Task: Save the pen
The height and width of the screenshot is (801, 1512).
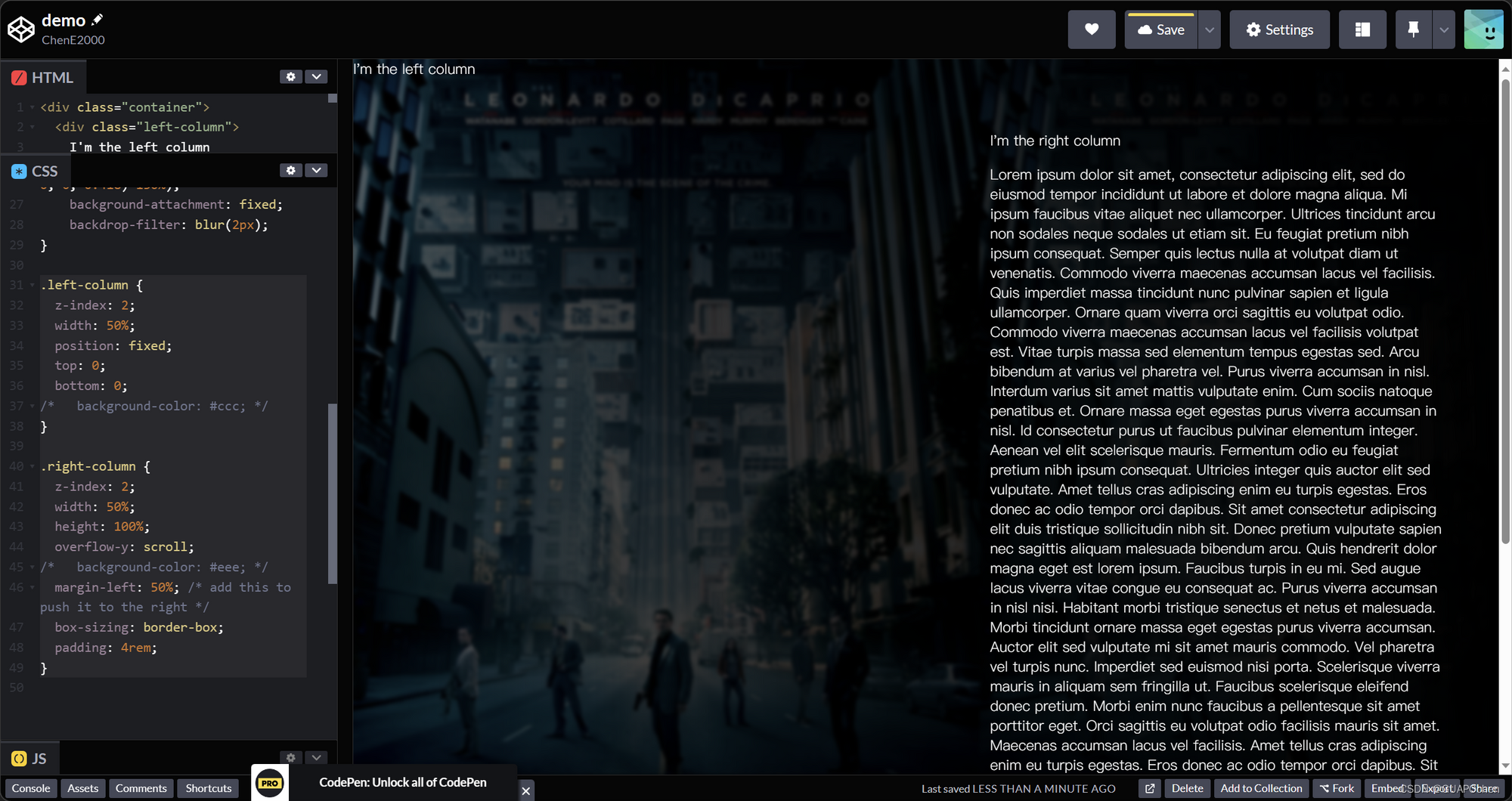Action: point(1160,29)
